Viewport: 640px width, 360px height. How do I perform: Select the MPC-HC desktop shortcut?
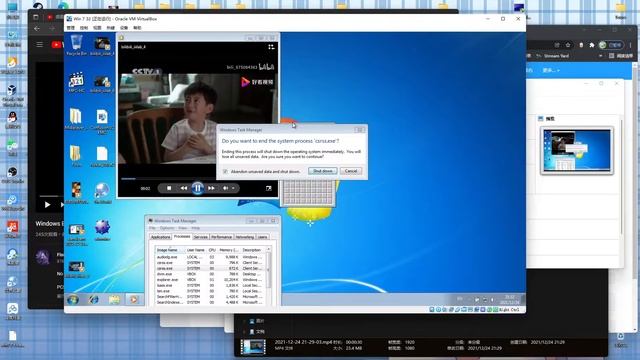point(76,82)
